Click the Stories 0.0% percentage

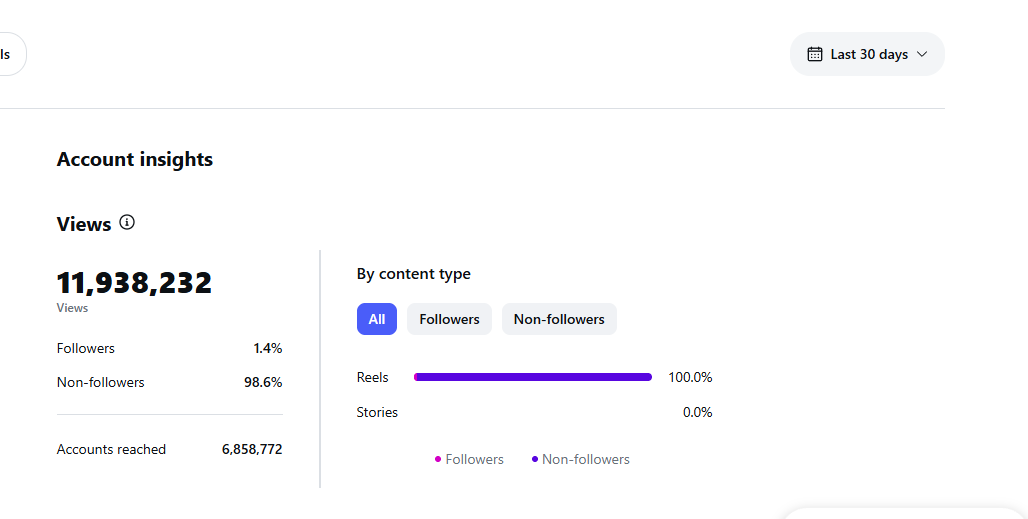698,412
